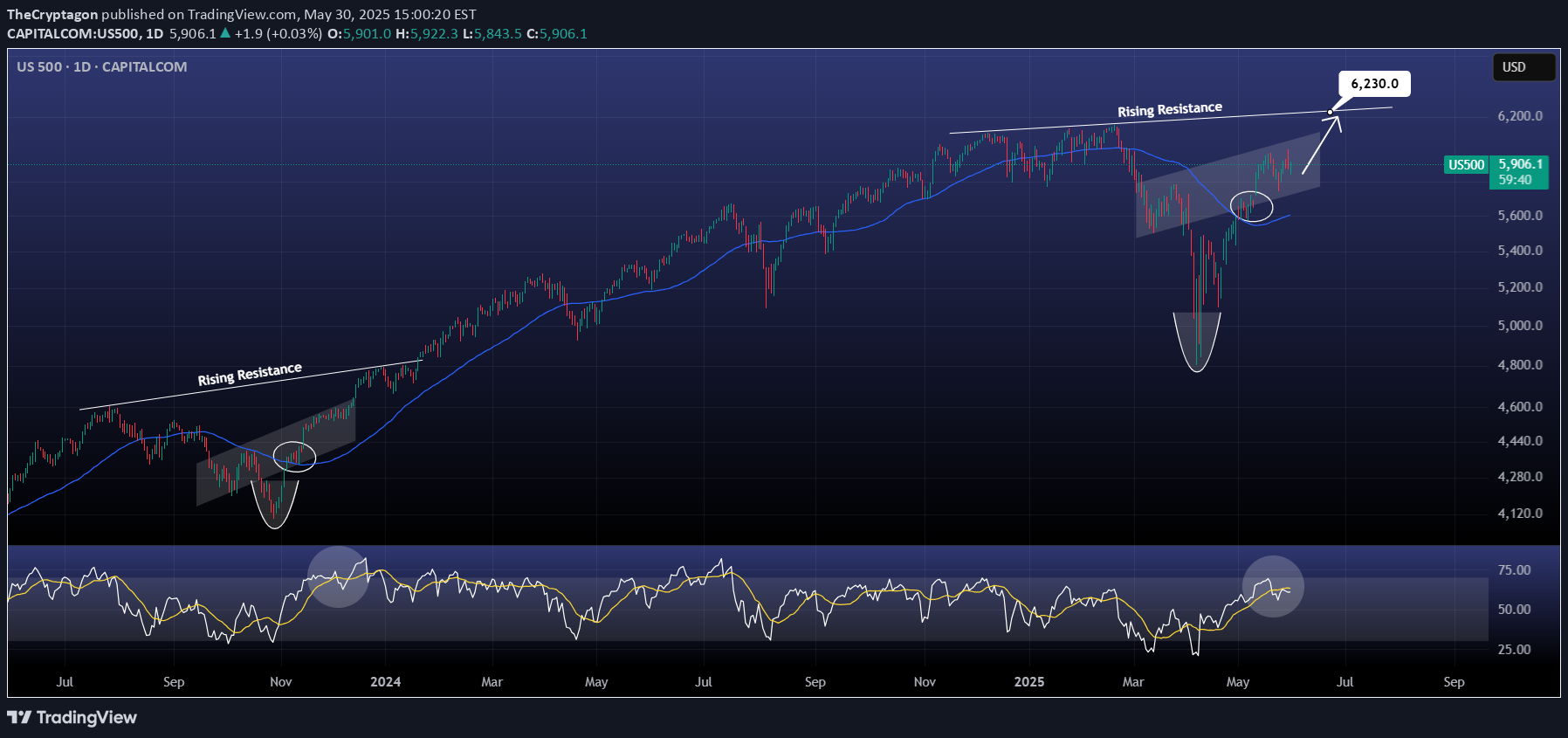Select the US500 symbol tag on price axis
This screenshot has height=738, width=1568.
[x=1466, y=164]
